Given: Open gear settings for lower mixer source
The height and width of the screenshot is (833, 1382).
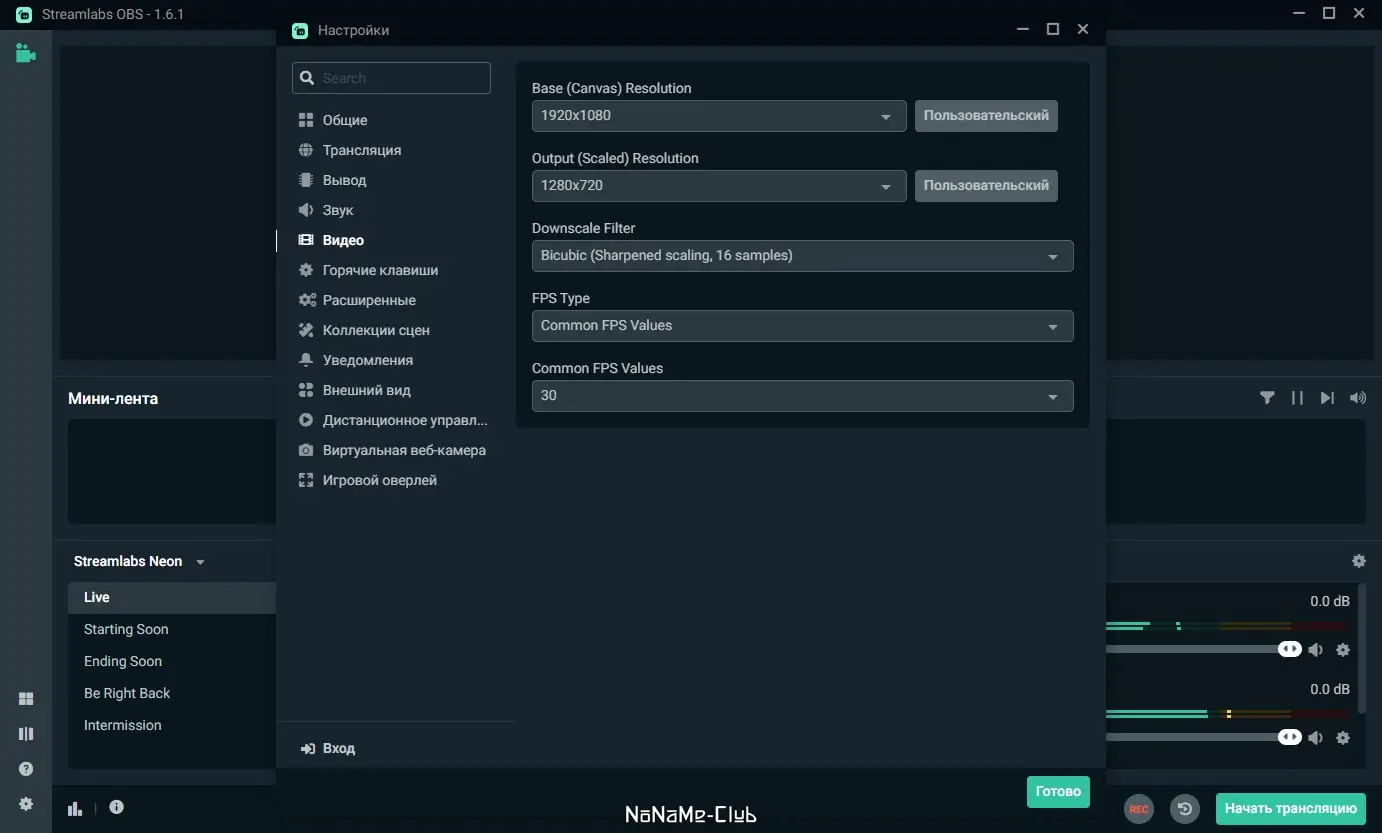Looking at the screenshot, I should [x=1343, y=738].
